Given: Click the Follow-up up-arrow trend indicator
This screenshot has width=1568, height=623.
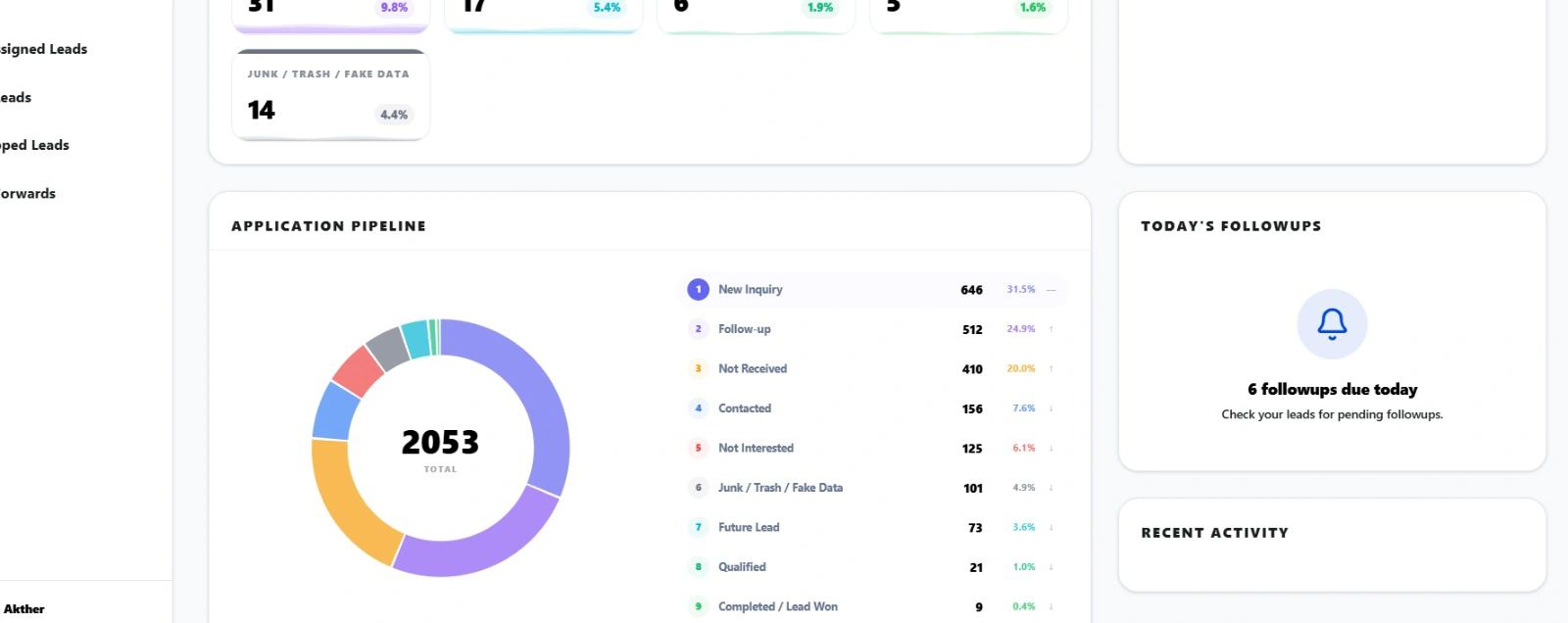Looking at the screenshot, I should point(1051,329).
